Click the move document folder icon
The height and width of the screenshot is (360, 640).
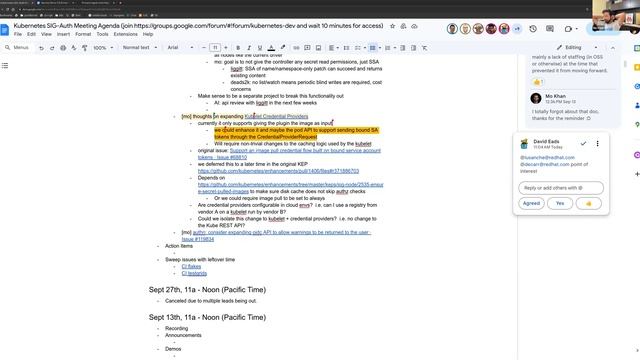tap(403, 26)
